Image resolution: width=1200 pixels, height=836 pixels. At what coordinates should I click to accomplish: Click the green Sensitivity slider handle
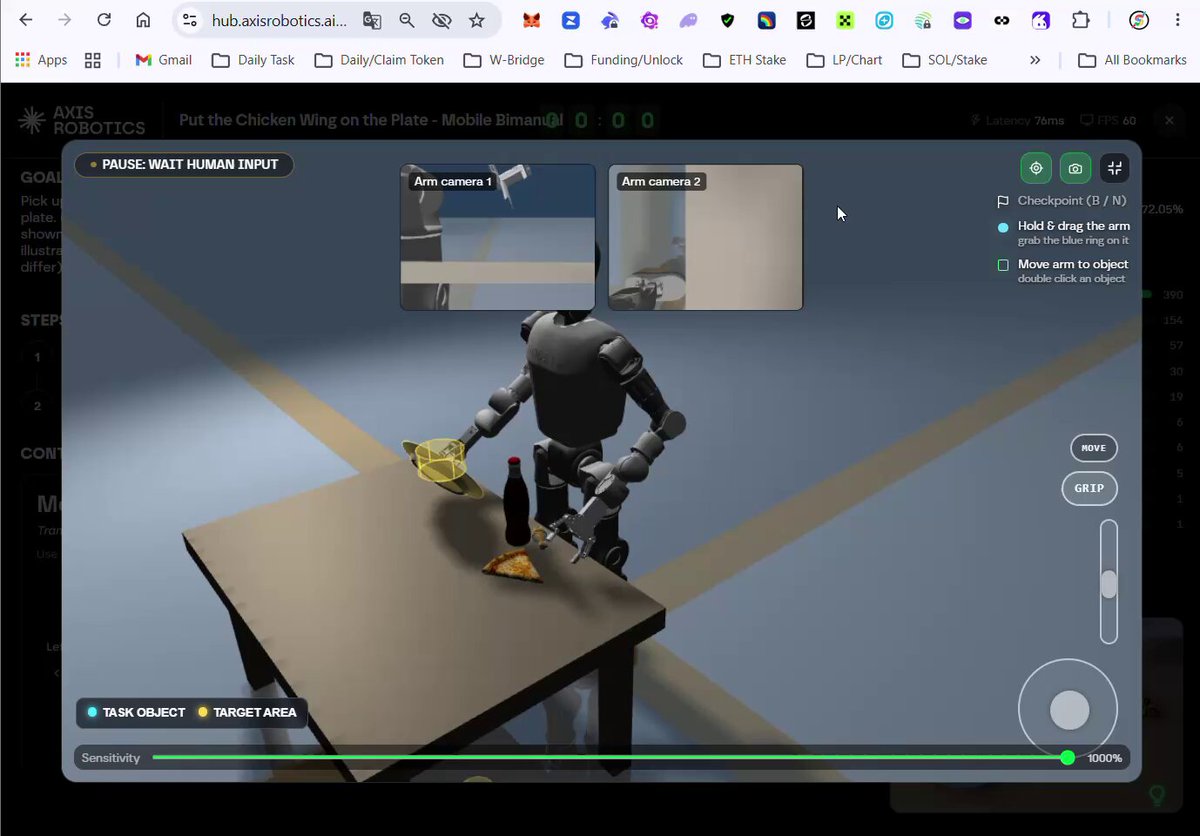tap(1067, 758)
